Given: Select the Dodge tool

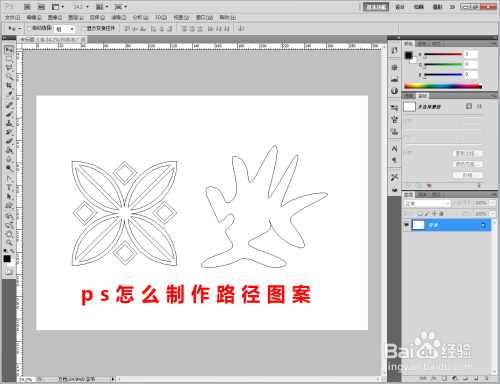Looking at the screenshot, I should coord(9,168).
